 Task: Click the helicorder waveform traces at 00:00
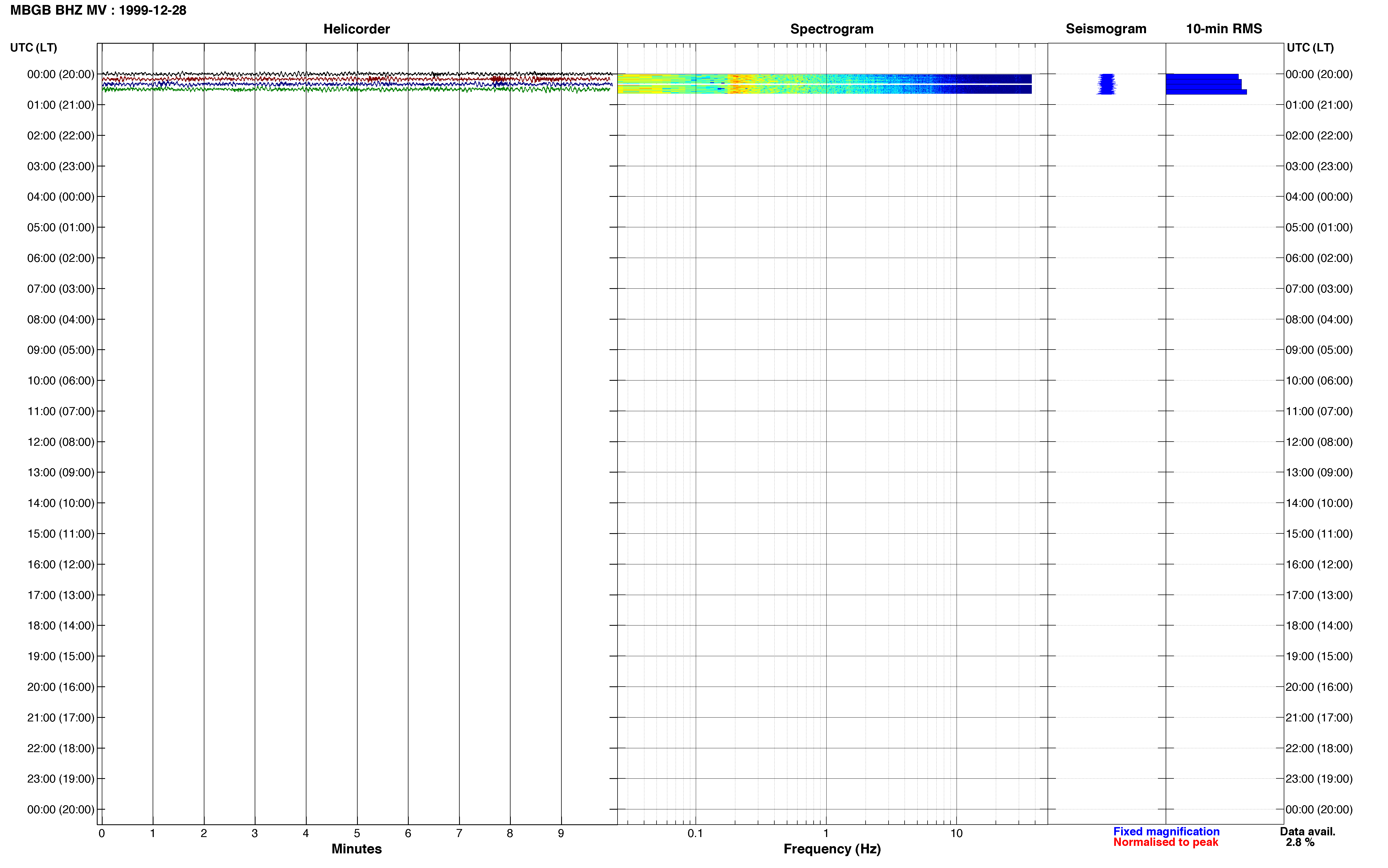(x=357, y=82)
